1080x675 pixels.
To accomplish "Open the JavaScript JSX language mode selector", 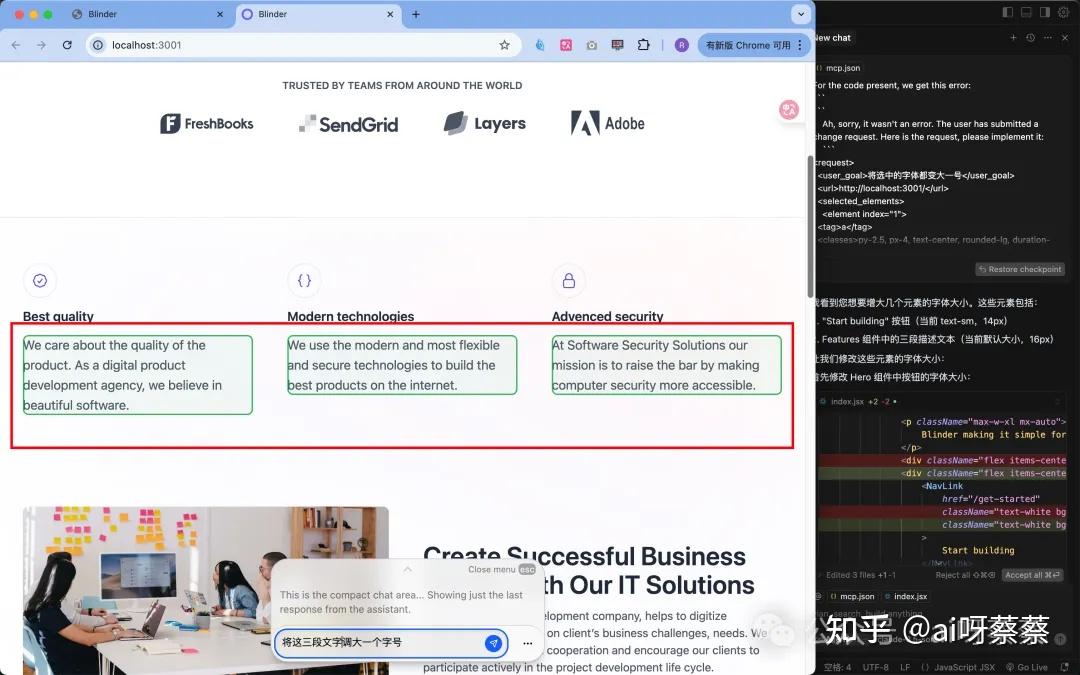I will [x=965, y=666].
